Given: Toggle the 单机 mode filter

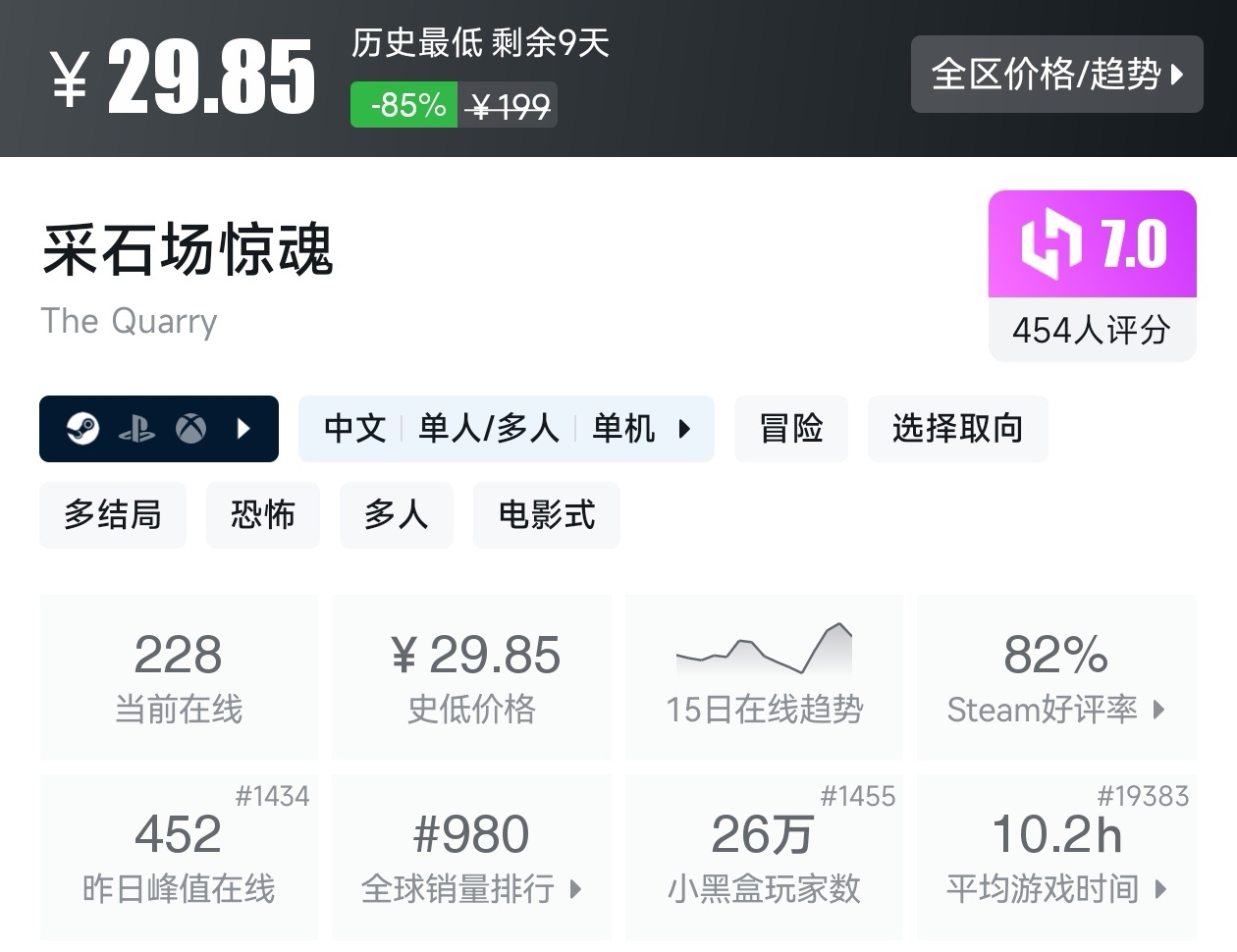Looking at the screenshot, I should (622, 428).
